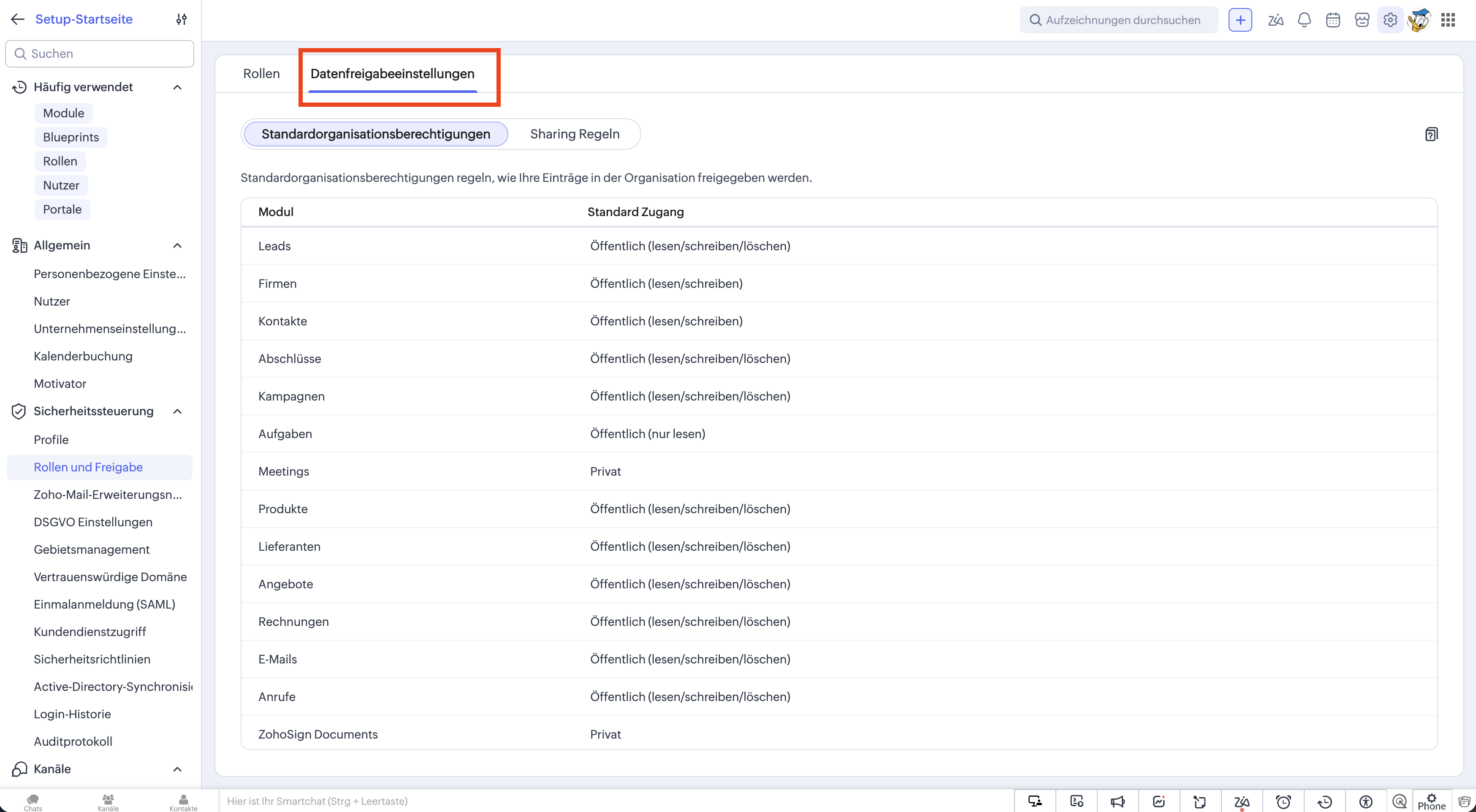Click the chart icon with red dot
The height and width of the screenshot is (812, 1476).
[x=1159, y=801]
